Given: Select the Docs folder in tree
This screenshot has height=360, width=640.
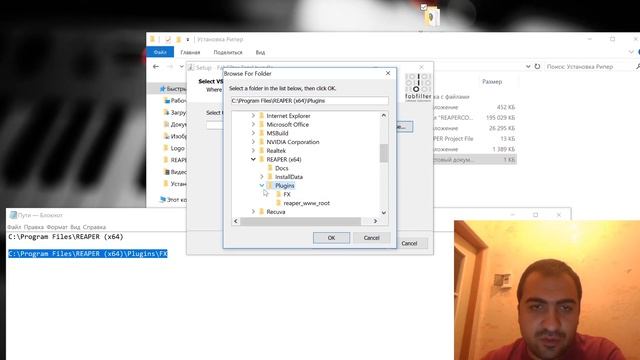Looking at the screenshot, I should pyautogui.click(x=281, y=168).
